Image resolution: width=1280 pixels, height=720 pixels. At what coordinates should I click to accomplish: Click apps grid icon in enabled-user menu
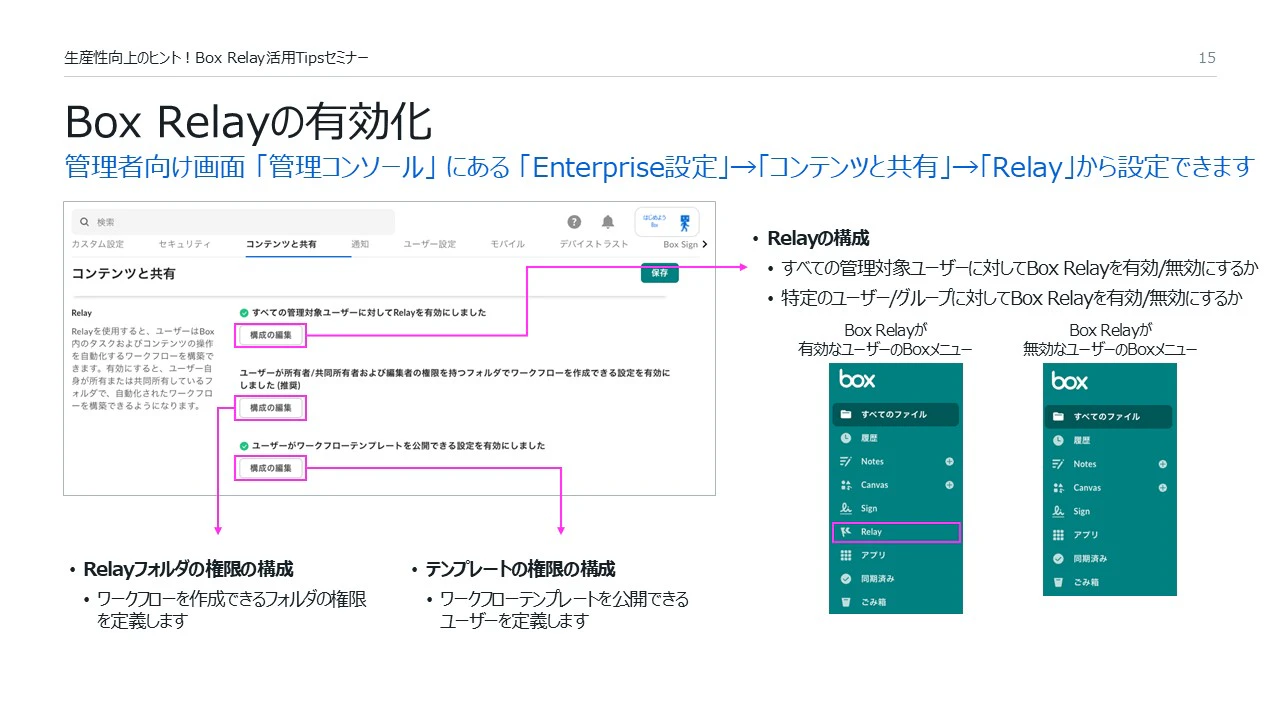pos(846,555)
